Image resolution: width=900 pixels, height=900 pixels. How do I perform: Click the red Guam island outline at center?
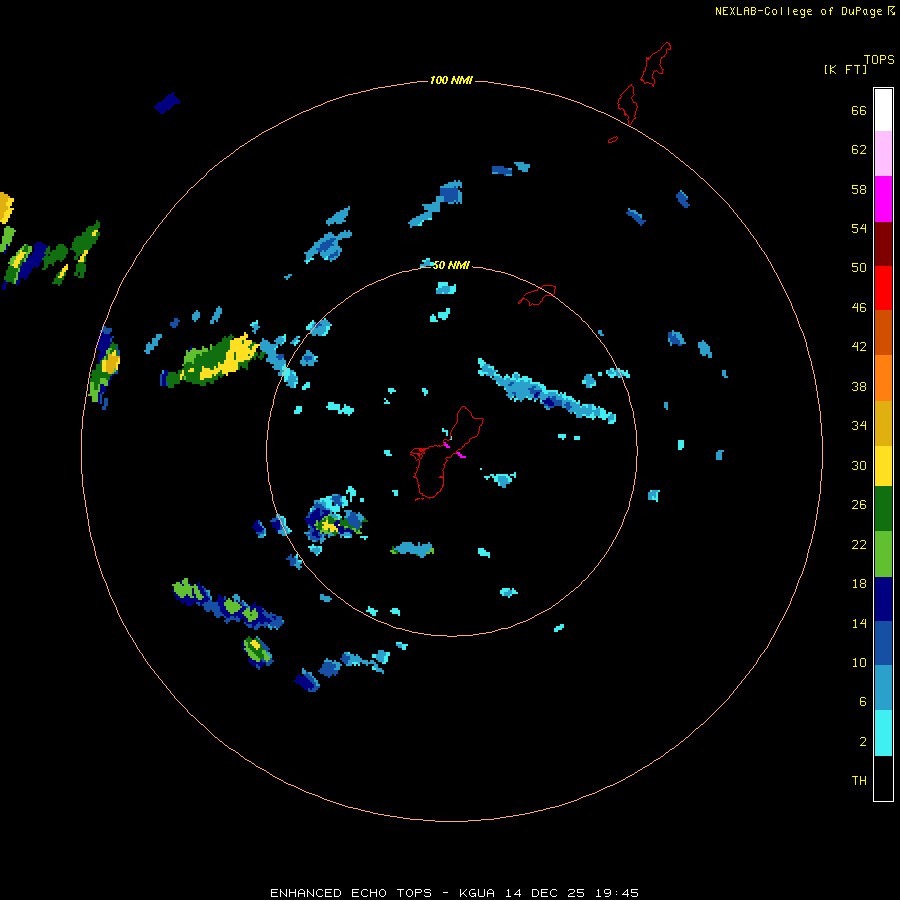tap(447, 453)
